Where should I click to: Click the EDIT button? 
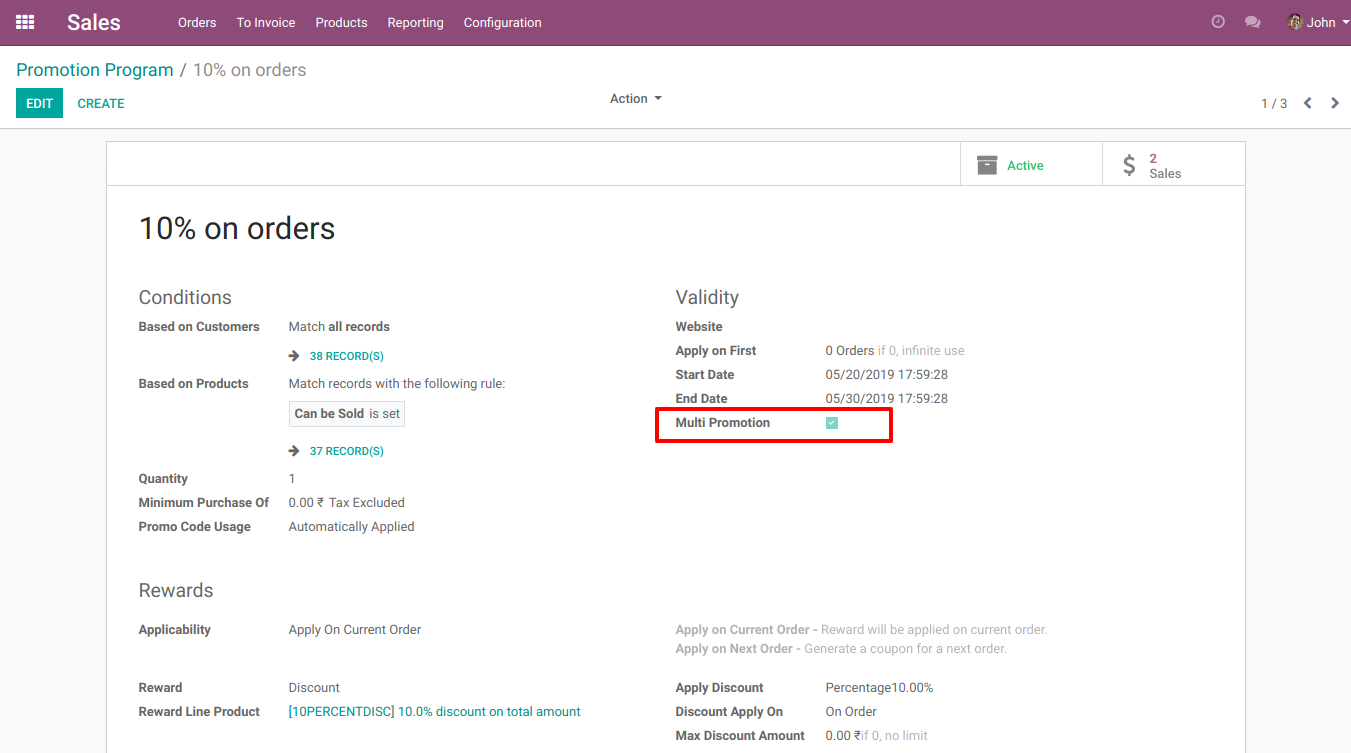[x=39, y=103]
